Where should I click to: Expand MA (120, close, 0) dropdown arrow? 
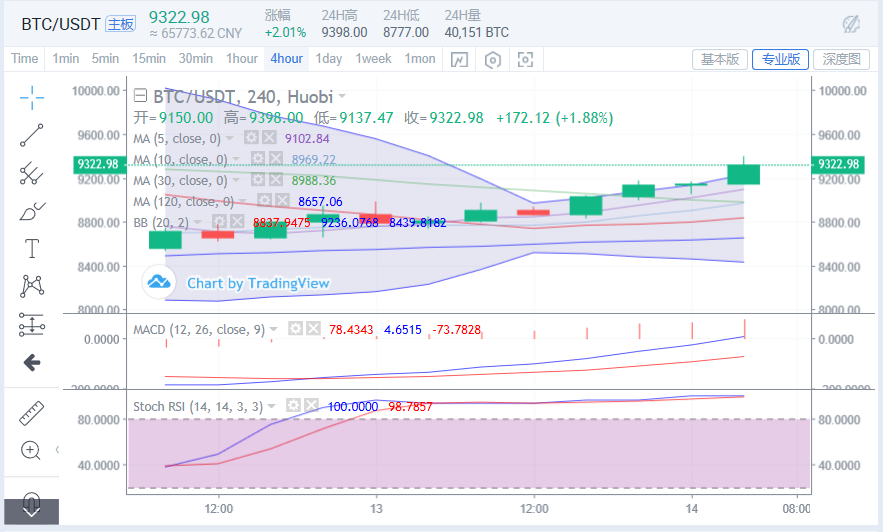(243, 201)
